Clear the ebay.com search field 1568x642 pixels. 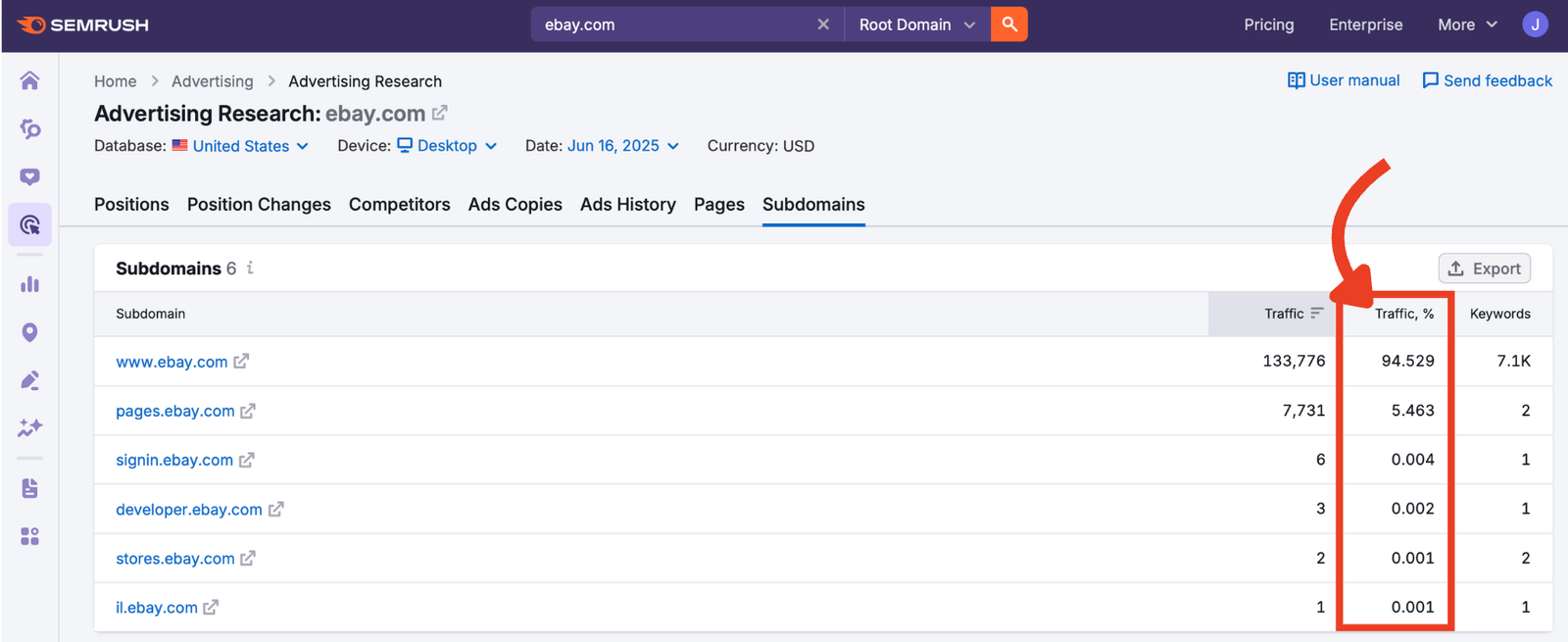[x=823, y=25]
